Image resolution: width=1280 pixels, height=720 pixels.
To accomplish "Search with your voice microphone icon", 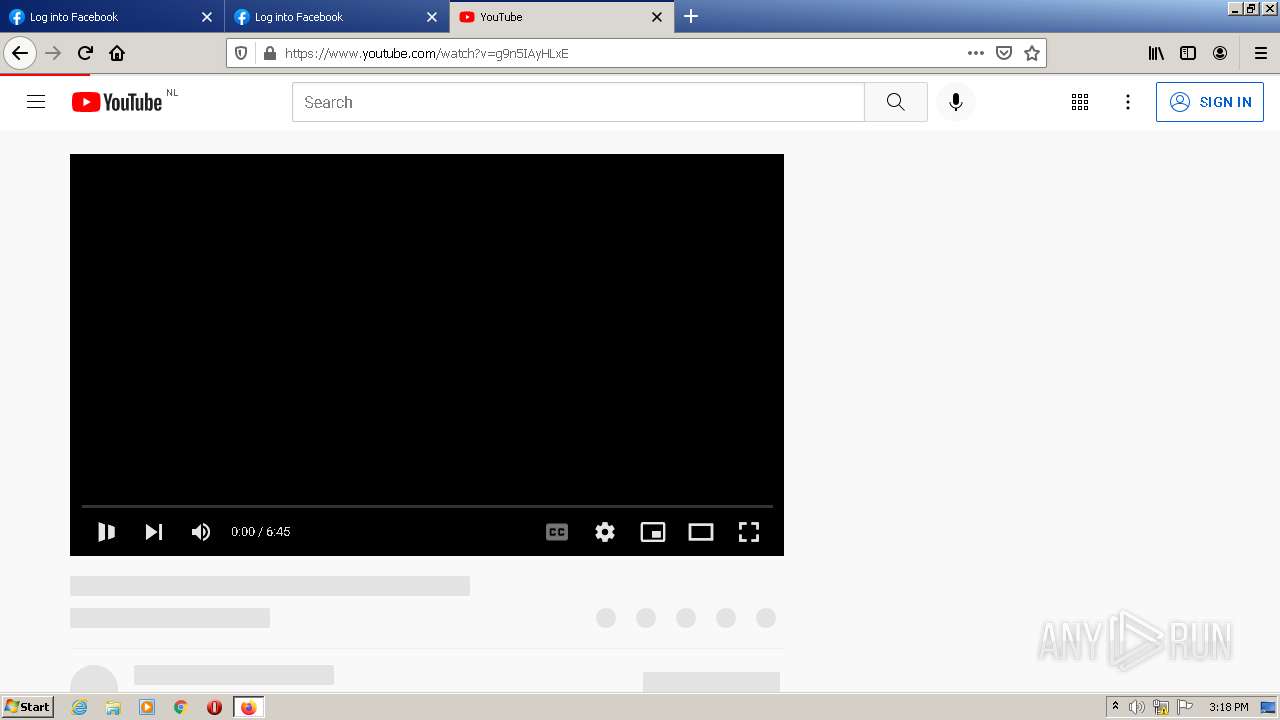I will 956,102.
